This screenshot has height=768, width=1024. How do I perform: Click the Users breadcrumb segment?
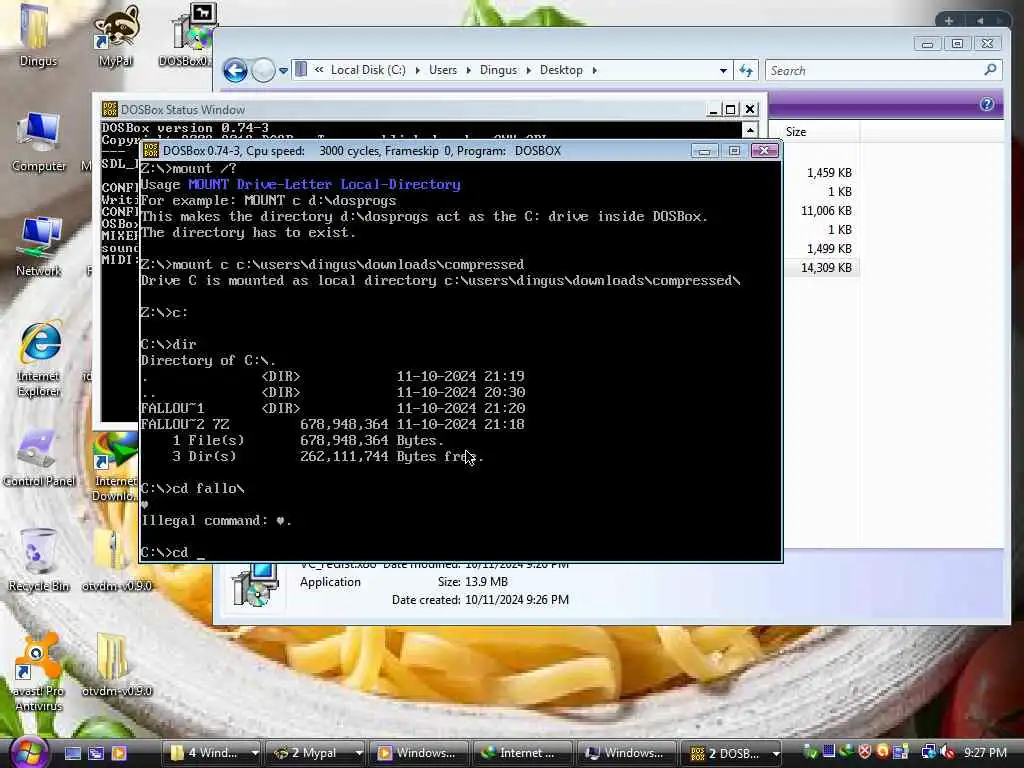click(443, 70)
